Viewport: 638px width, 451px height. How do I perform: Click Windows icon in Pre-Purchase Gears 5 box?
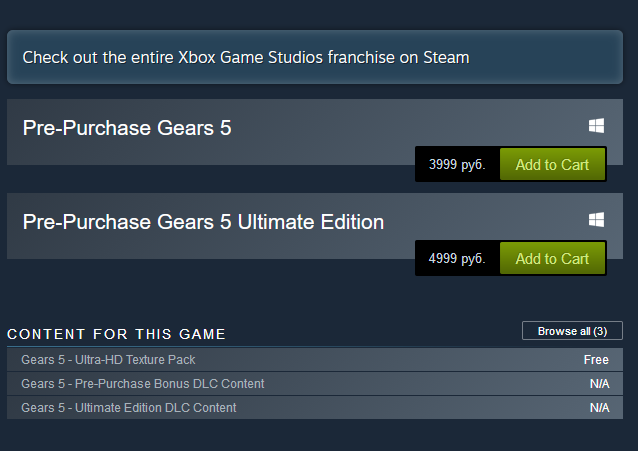(x=596, y=126)
